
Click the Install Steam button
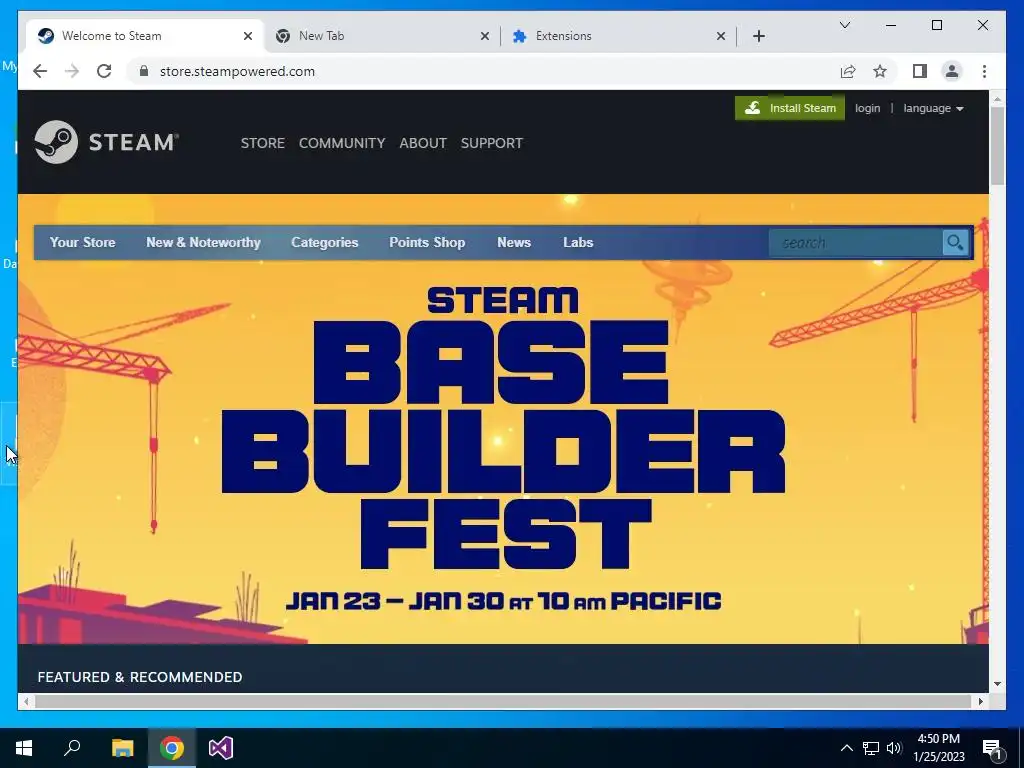(790, 108)
